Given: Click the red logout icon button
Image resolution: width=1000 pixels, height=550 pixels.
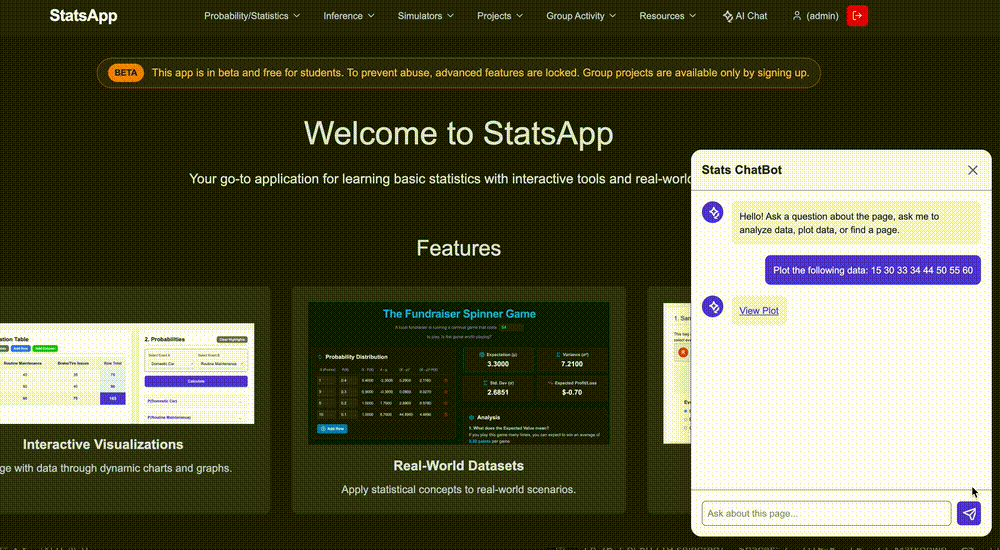Looking at the screenshot, I should (857, 16).
